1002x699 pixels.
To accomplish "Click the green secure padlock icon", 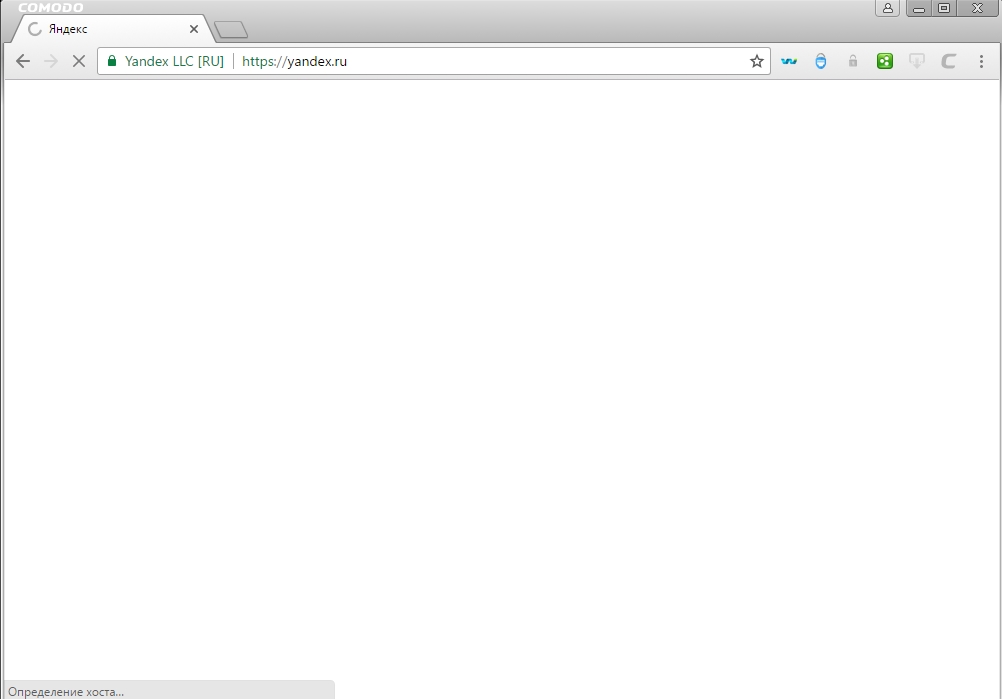I will click(112, 61).
